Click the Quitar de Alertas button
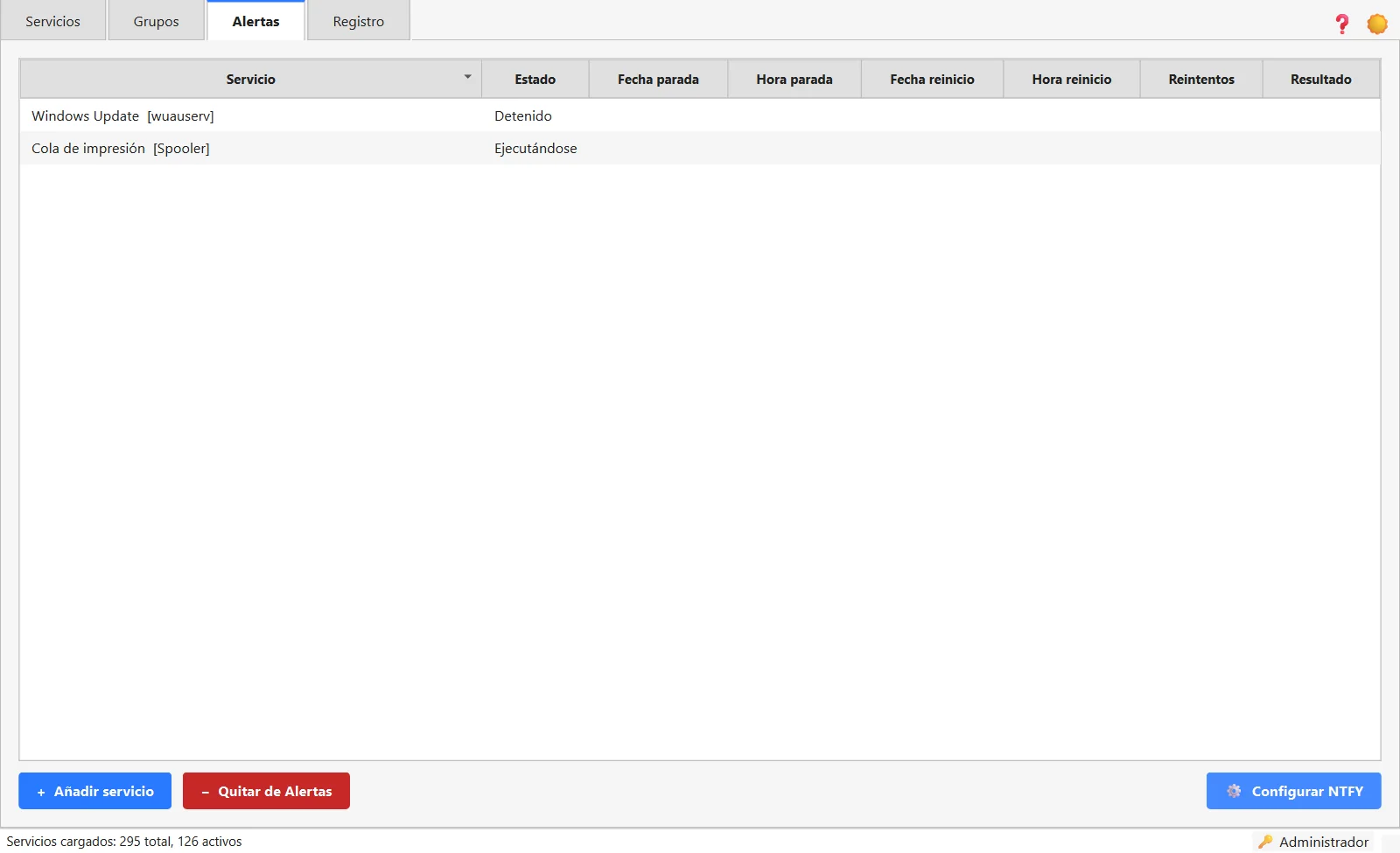 pyautogui.click(x=266, y=791)
